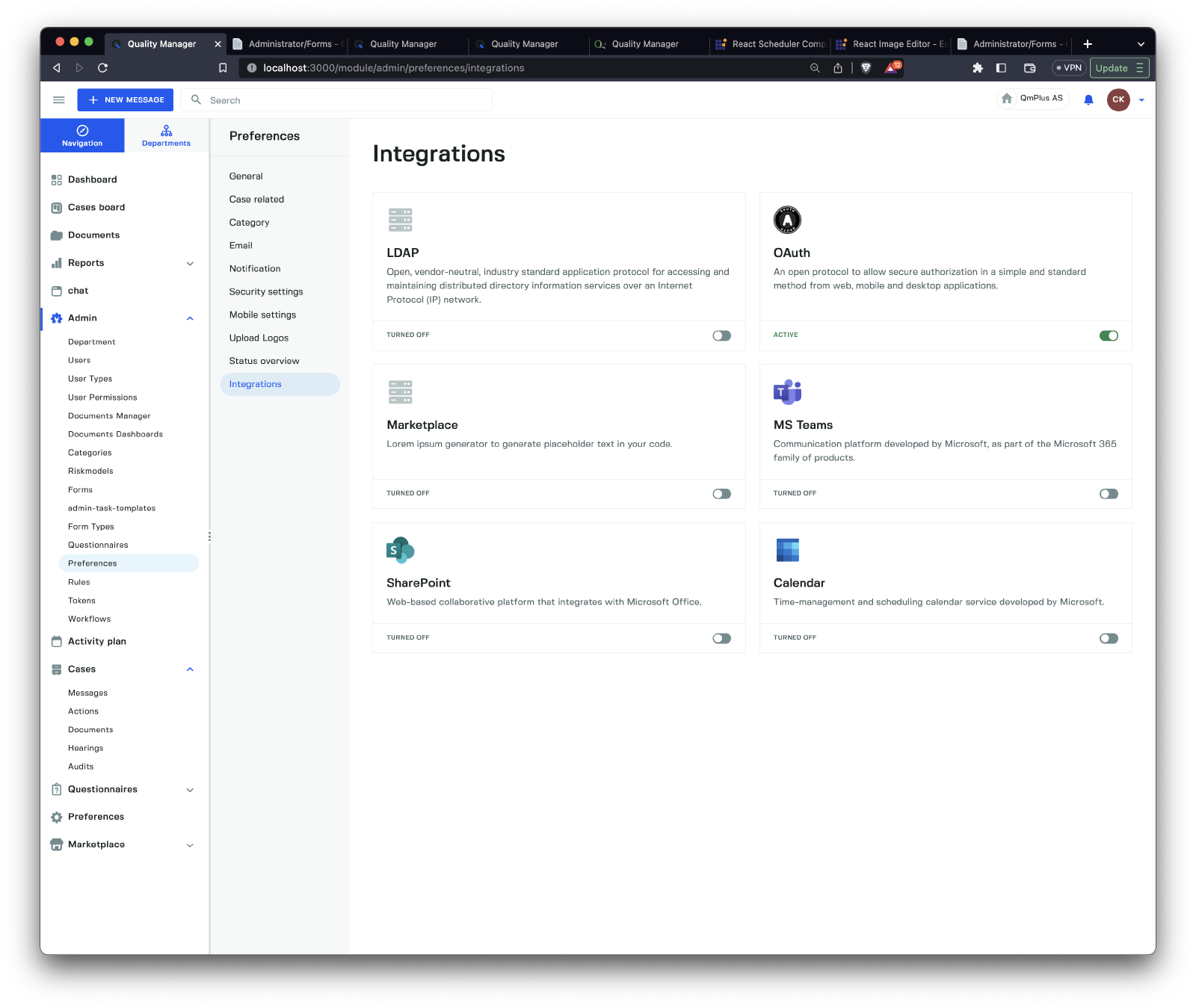Click the browser reload icon
1196x1008 pixels.
pos(103,68)
